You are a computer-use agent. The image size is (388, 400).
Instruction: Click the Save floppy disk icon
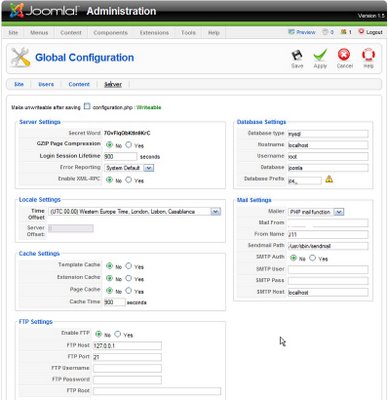(297, 55)
